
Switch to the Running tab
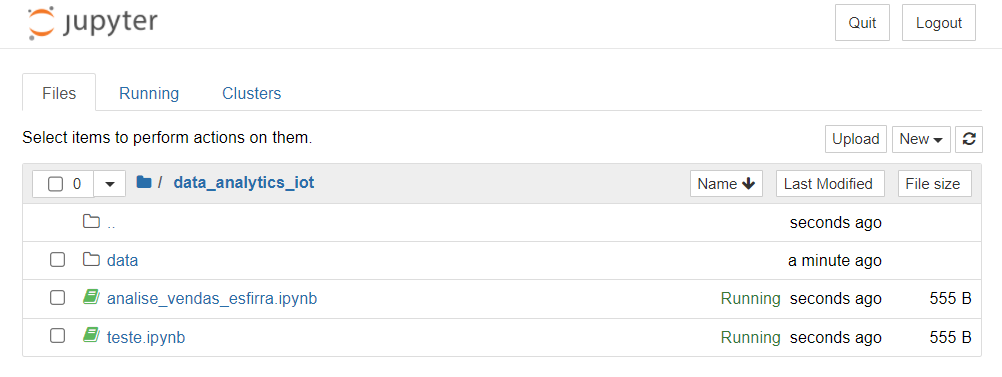(149, 93)
